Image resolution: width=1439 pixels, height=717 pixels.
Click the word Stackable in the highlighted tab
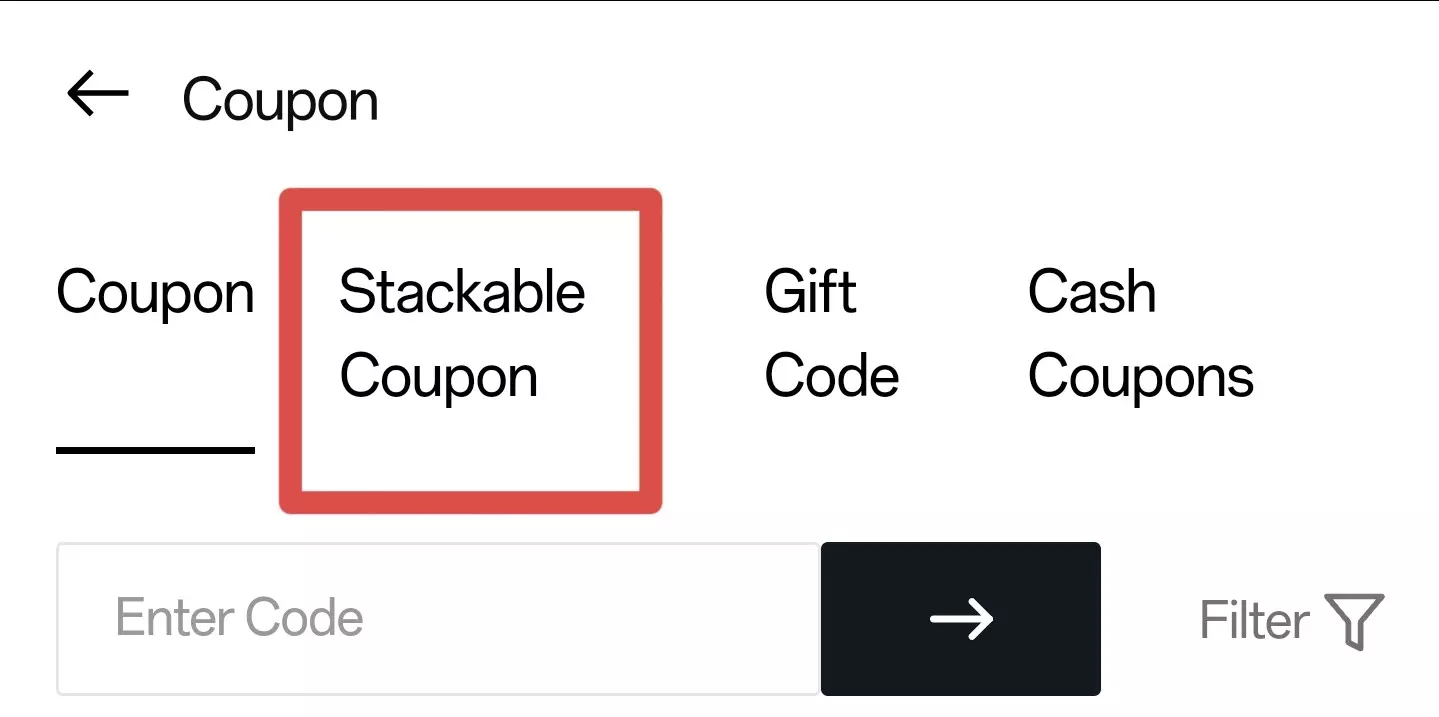point(462,293)
